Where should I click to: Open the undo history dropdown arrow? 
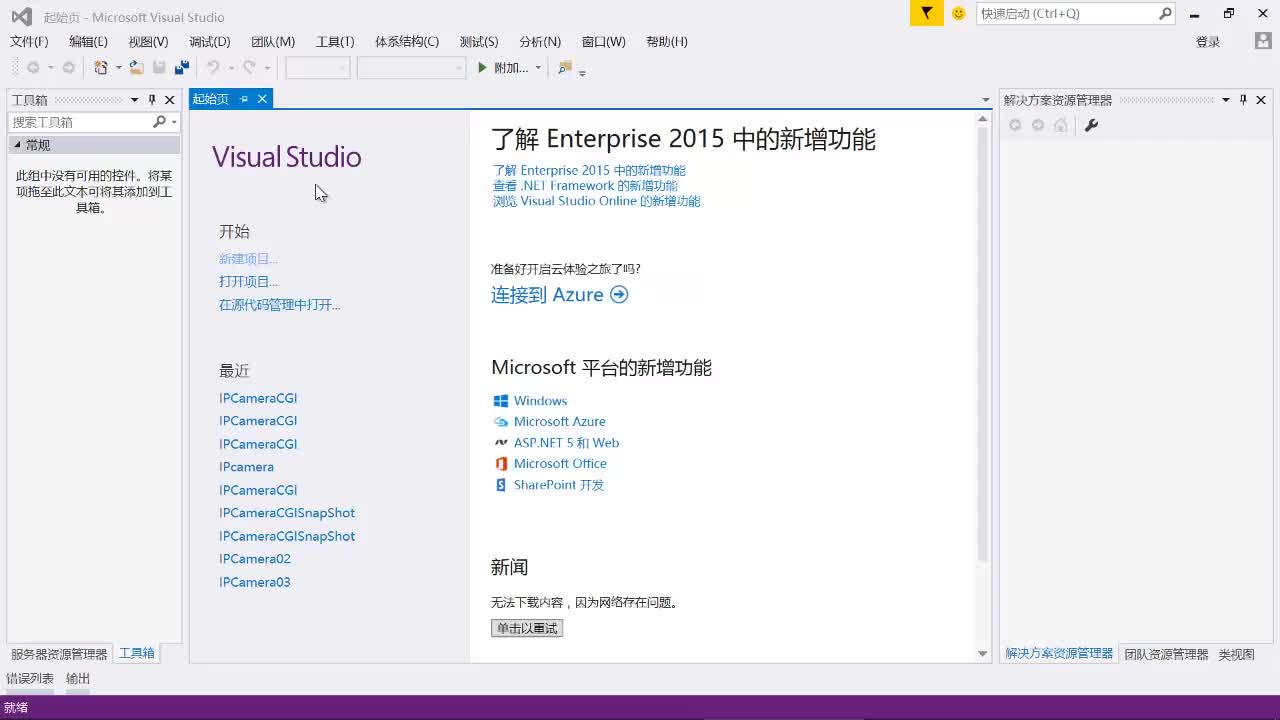click(231, 68)
